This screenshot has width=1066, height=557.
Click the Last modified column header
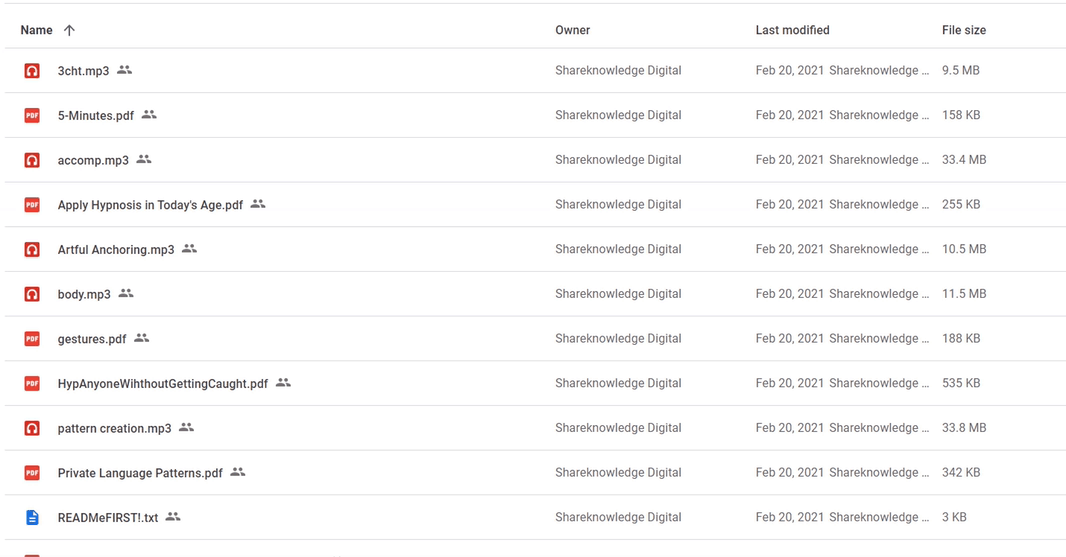click(792, 30)
